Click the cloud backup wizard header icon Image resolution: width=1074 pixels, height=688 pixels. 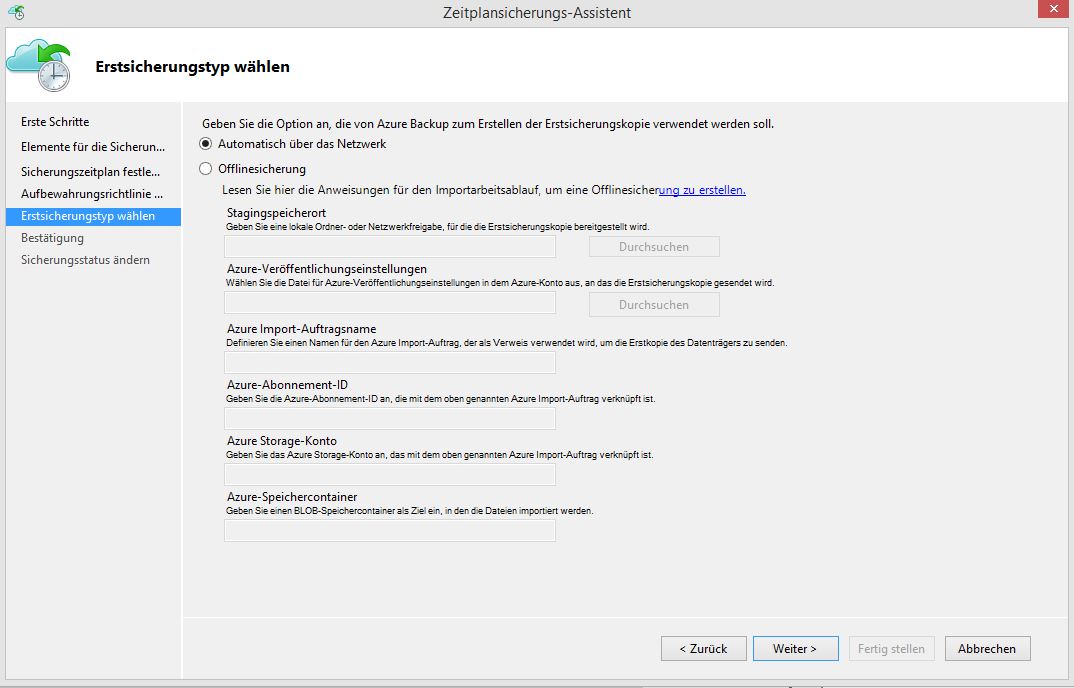[x=38, y=62]
